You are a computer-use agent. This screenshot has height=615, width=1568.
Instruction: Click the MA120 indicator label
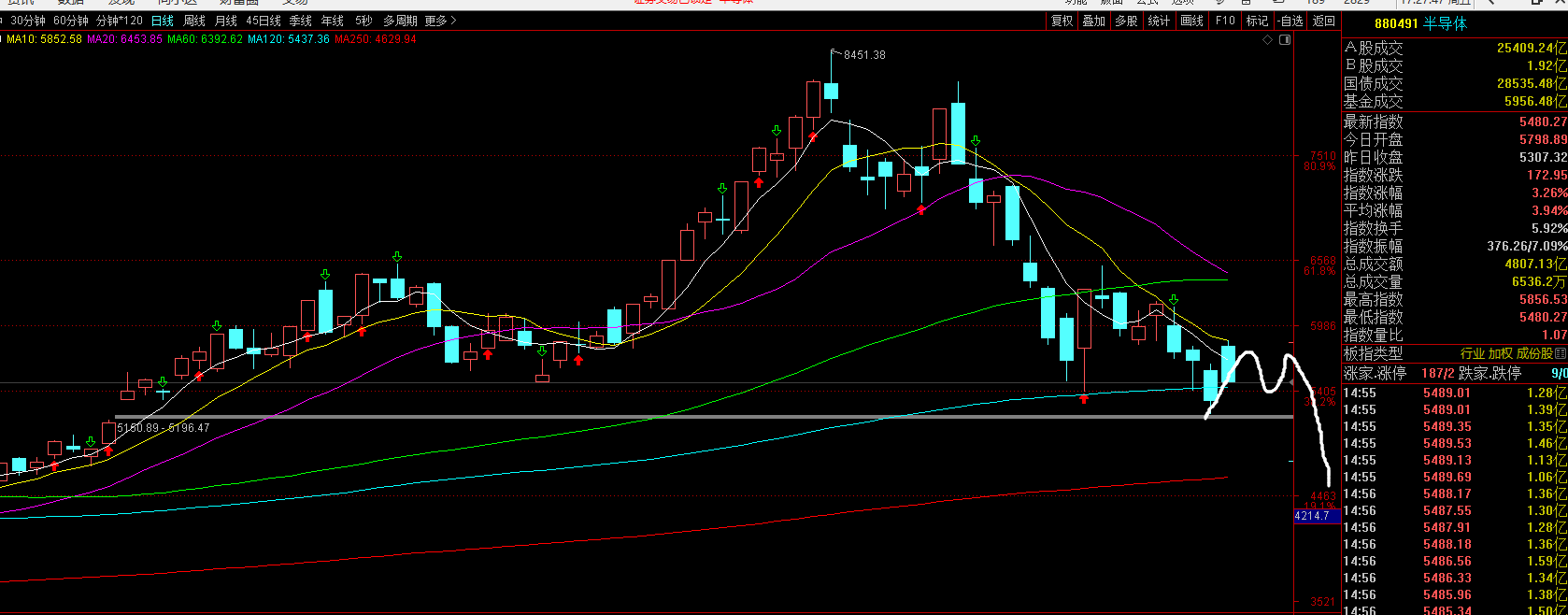(289, 39)
